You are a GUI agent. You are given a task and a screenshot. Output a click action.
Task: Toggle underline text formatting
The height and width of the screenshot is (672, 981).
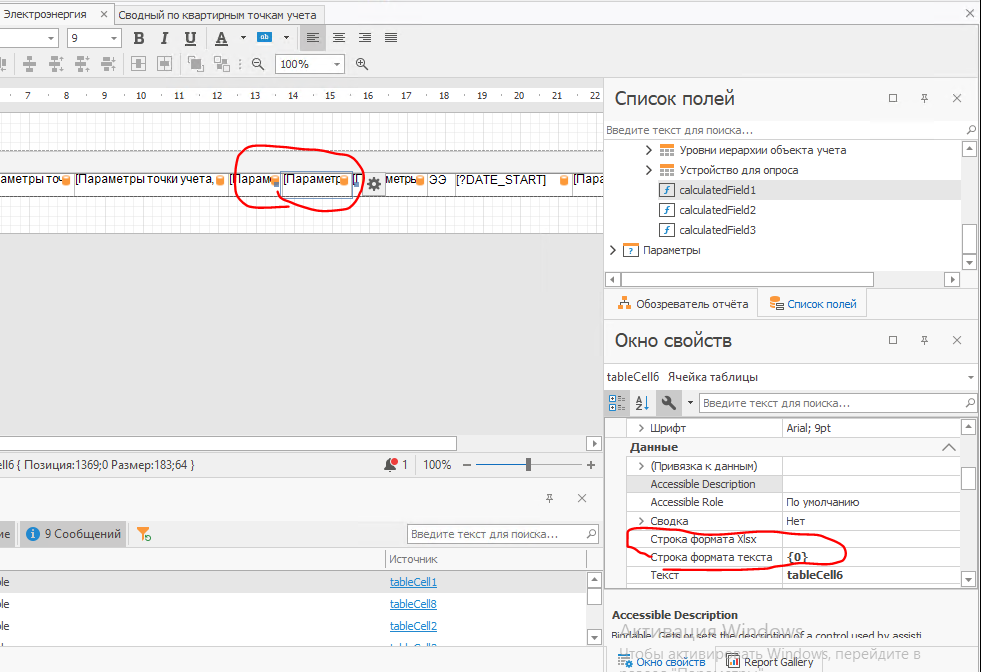(189, 38)
